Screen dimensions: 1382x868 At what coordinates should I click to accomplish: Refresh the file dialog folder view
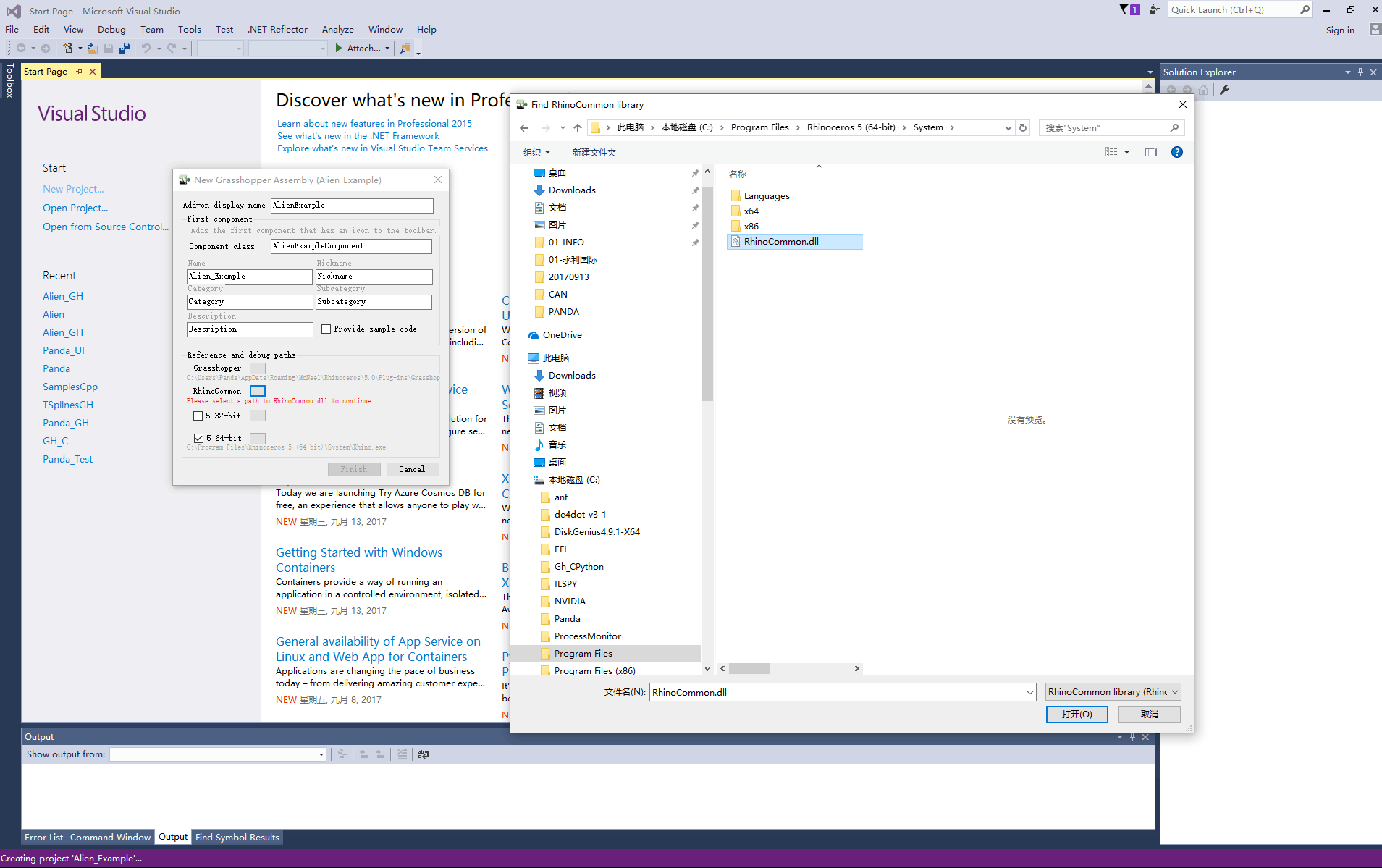[x=1023, y=128]
